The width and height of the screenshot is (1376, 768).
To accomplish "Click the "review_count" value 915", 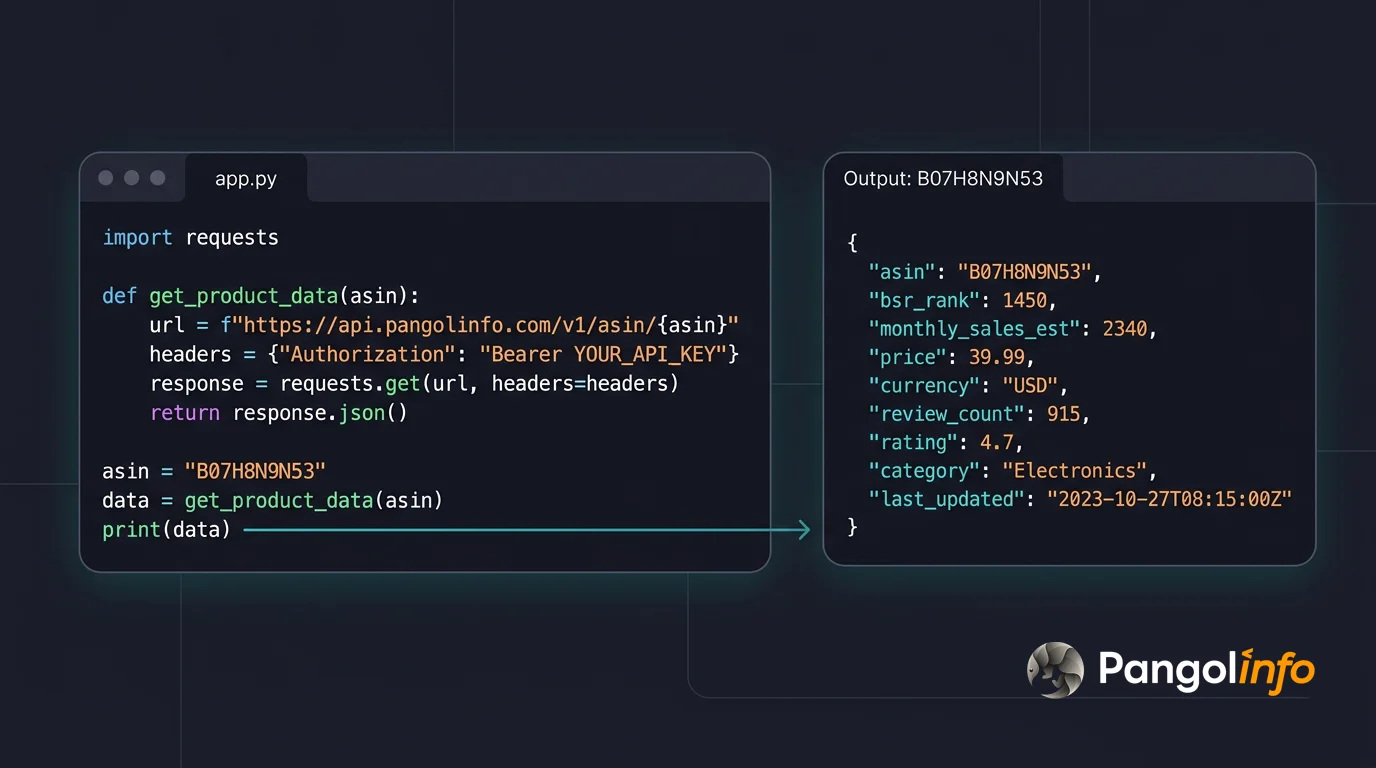I will (x=1064, y=414).
